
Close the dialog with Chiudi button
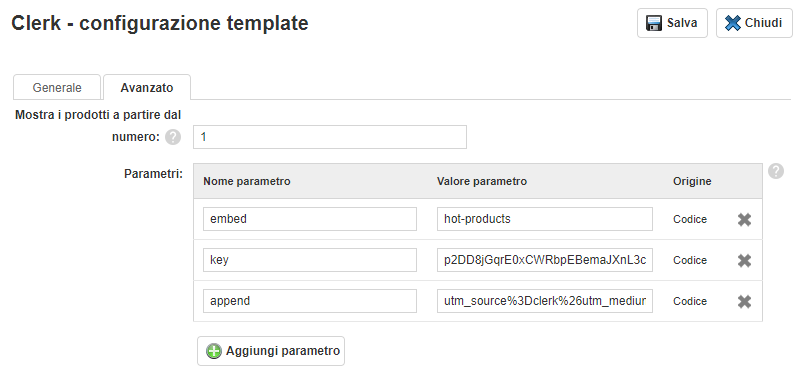point(754,23)
